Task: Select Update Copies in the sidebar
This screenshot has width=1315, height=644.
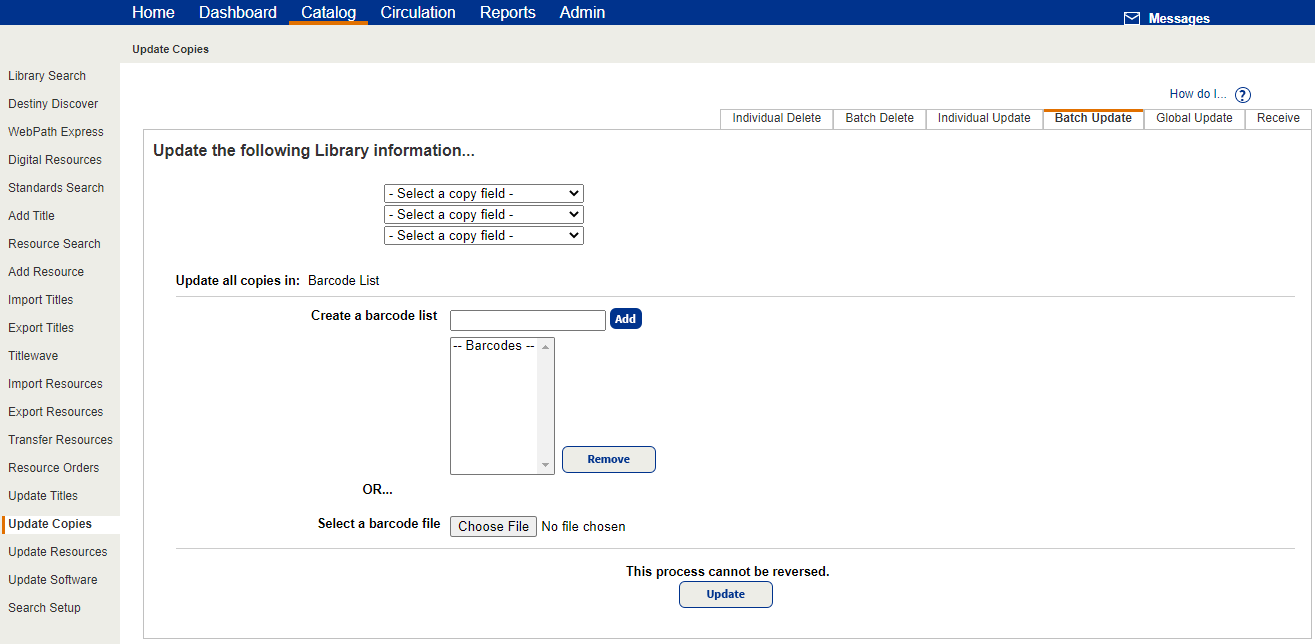Action: (x=50, y=524)
